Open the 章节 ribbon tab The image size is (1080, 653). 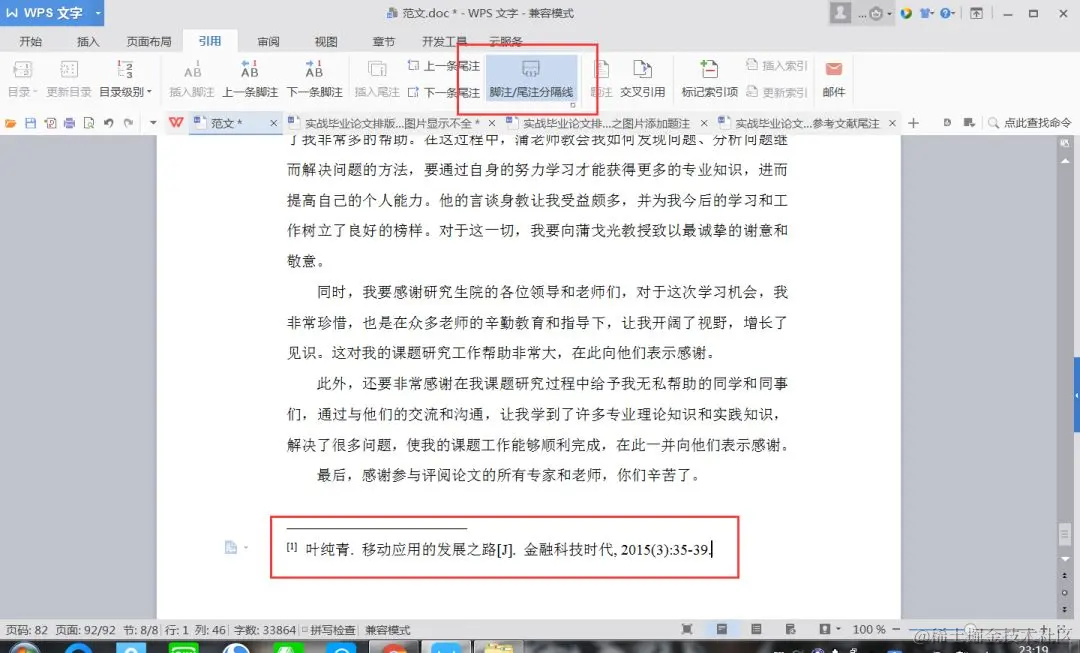point(384,41)
